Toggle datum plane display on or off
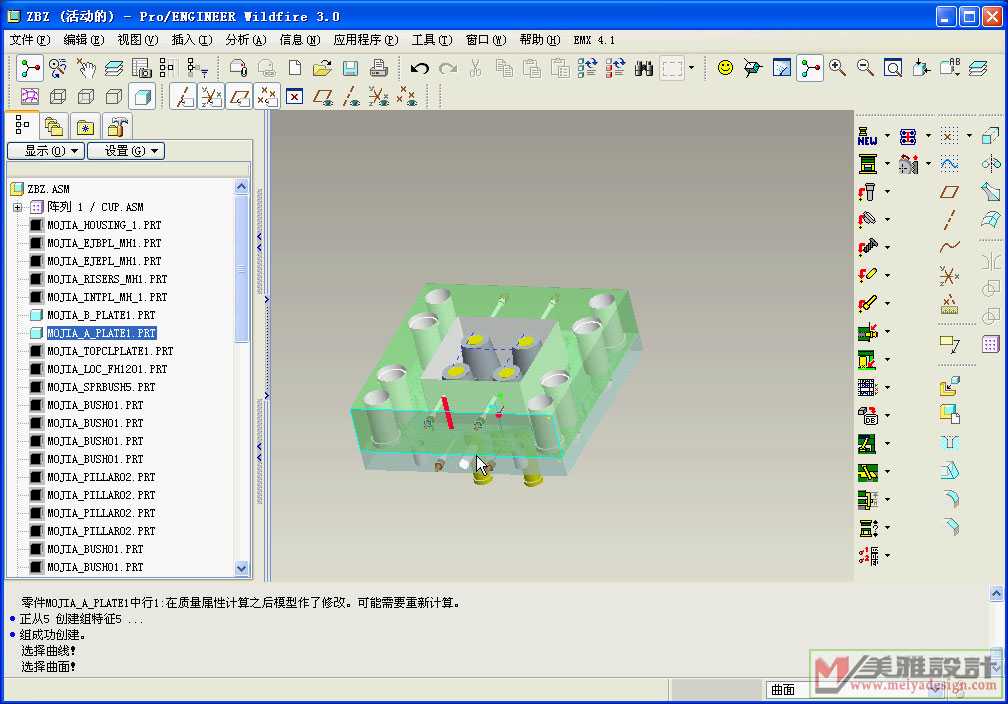The width and height of the screenshot is (1008, 704). coord(239,96)
